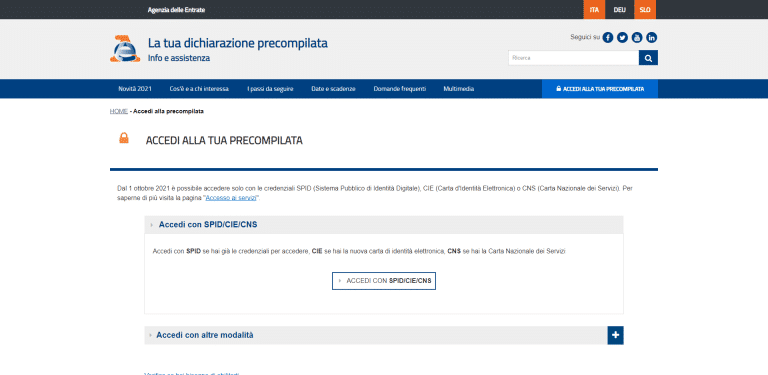The height and width of the screenshot is (375, 768).
Task: Open the Agenzia delle Entrate Facebook page icon
Action: click(x=608, y=37)
